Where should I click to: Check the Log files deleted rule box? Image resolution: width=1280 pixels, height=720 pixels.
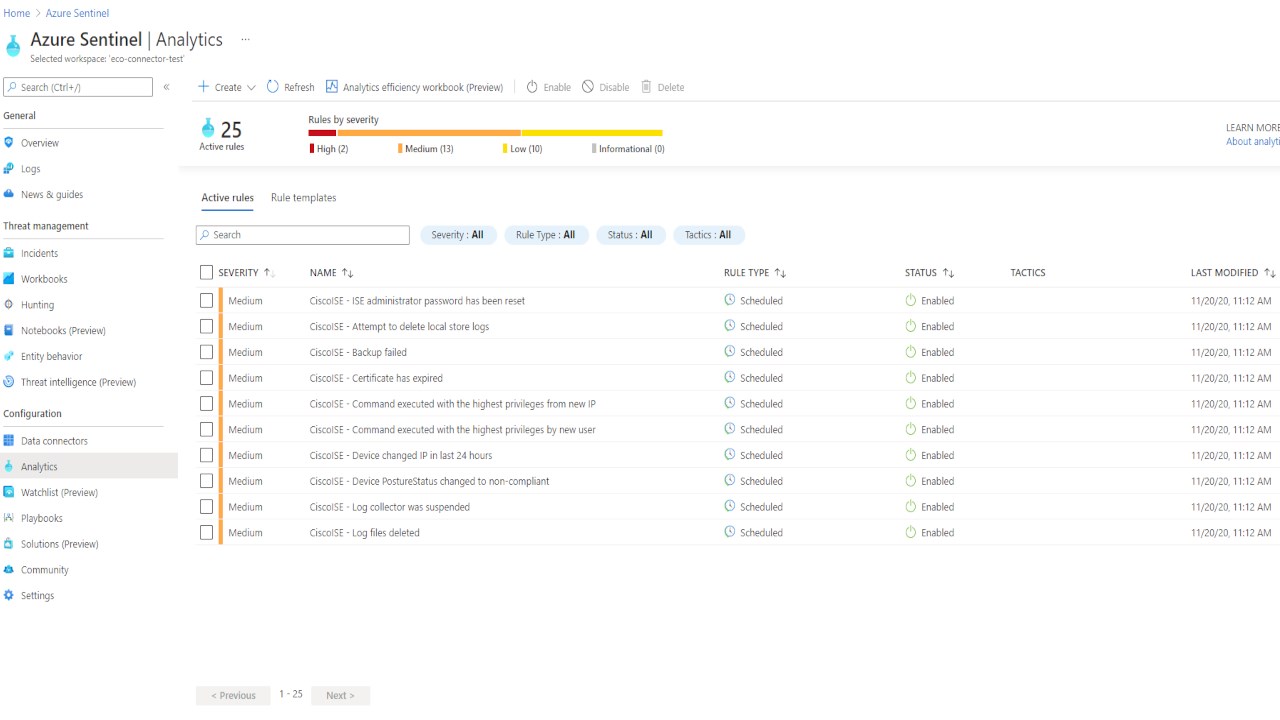pyautogui.click(x=206, y=533)
